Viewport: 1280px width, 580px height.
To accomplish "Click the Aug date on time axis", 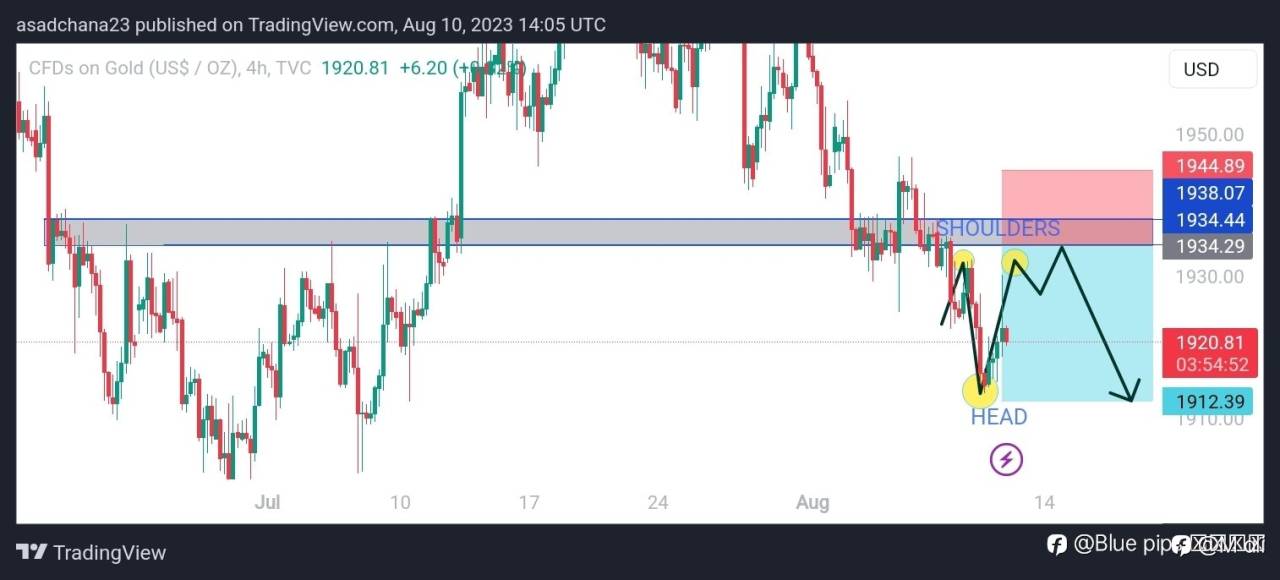I will [x=813, y=502].
